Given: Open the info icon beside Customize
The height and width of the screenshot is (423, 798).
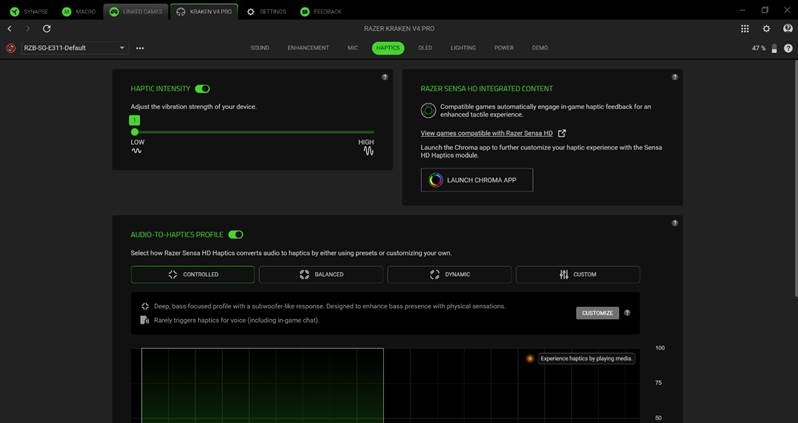Looking at the screenshot, I should [627, 313].
